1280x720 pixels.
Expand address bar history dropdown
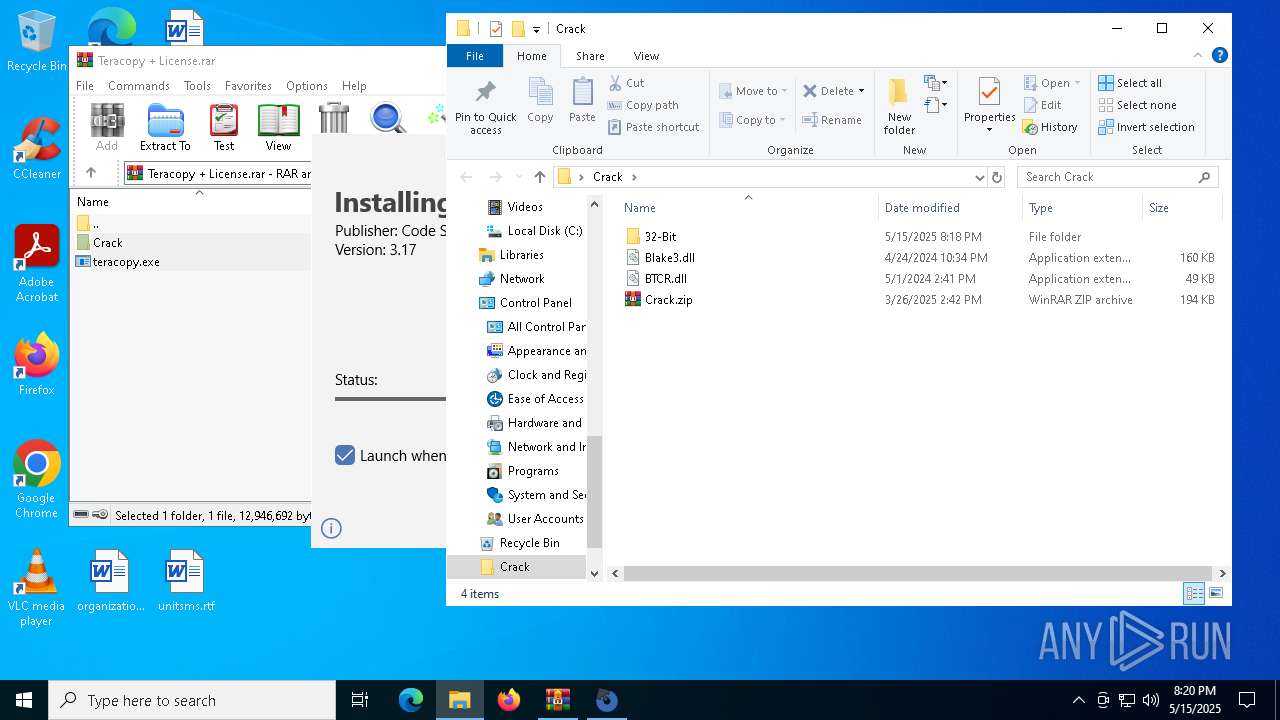click(x=979, y=177)
